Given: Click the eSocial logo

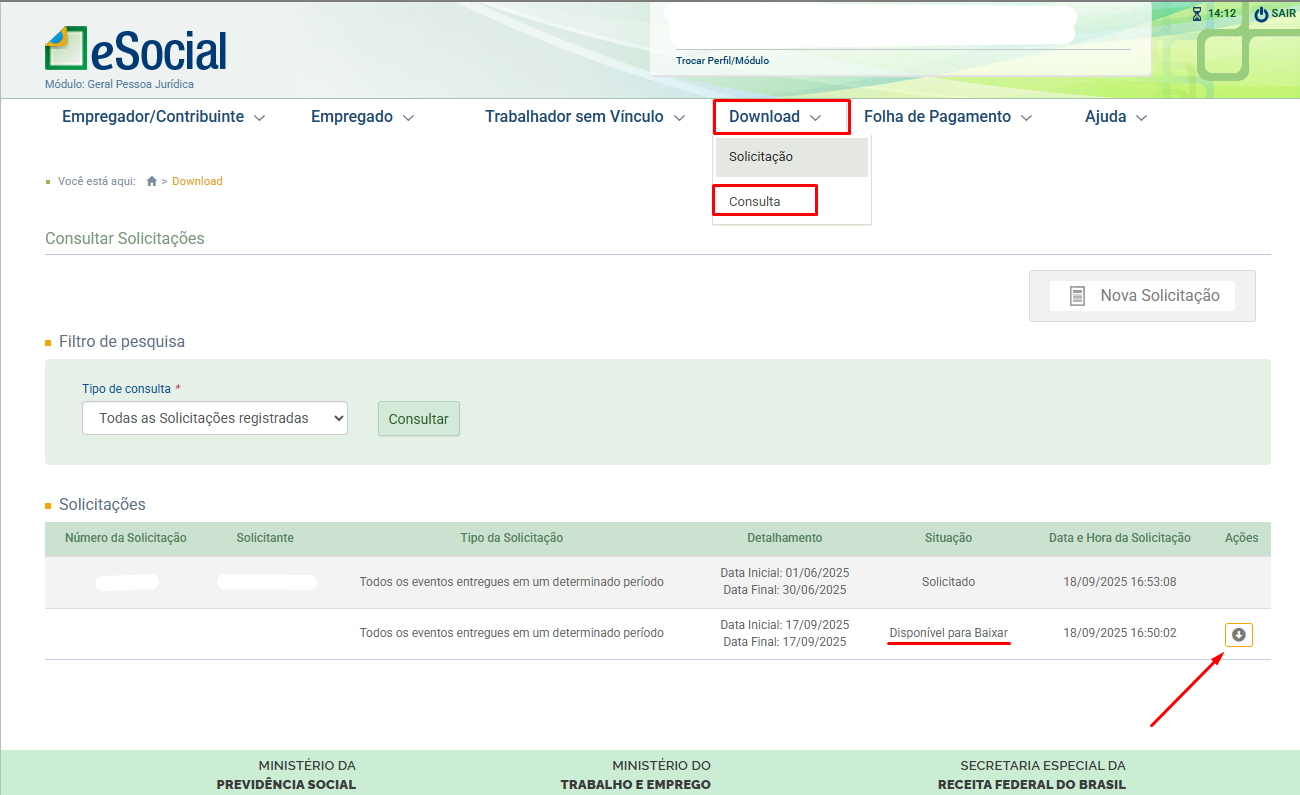Looking at the screenshot, I should coord(136,50).
